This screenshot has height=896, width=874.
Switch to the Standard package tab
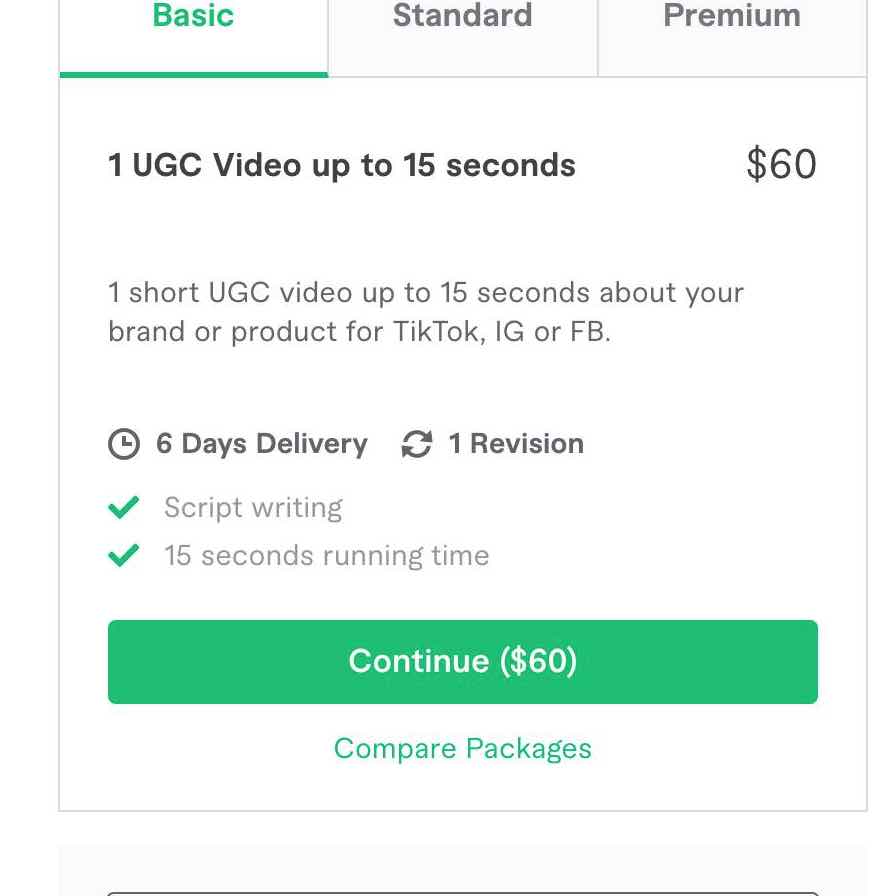[463, 35]
